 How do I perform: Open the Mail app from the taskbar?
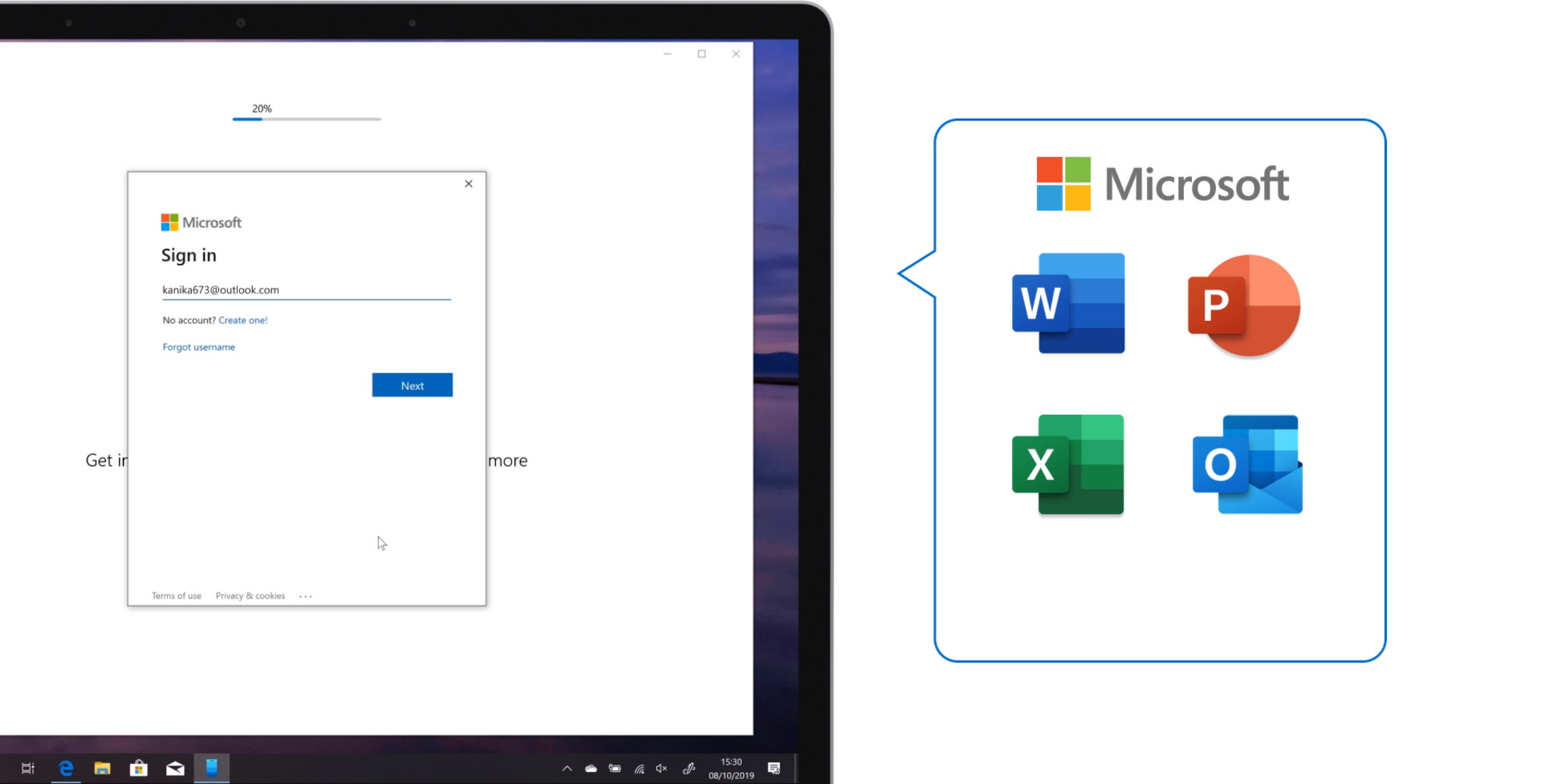coord(175,768)
